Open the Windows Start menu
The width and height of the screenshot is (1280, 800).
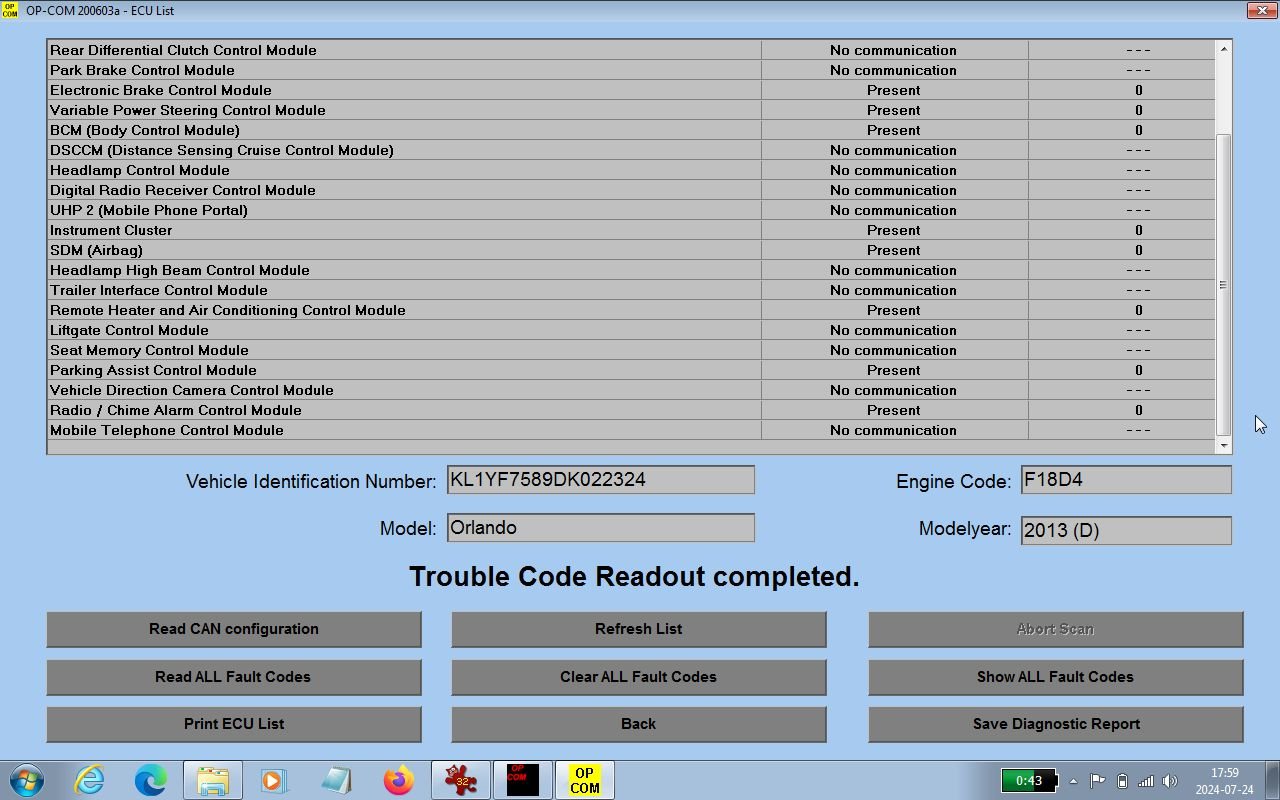(x=26, y=780)
